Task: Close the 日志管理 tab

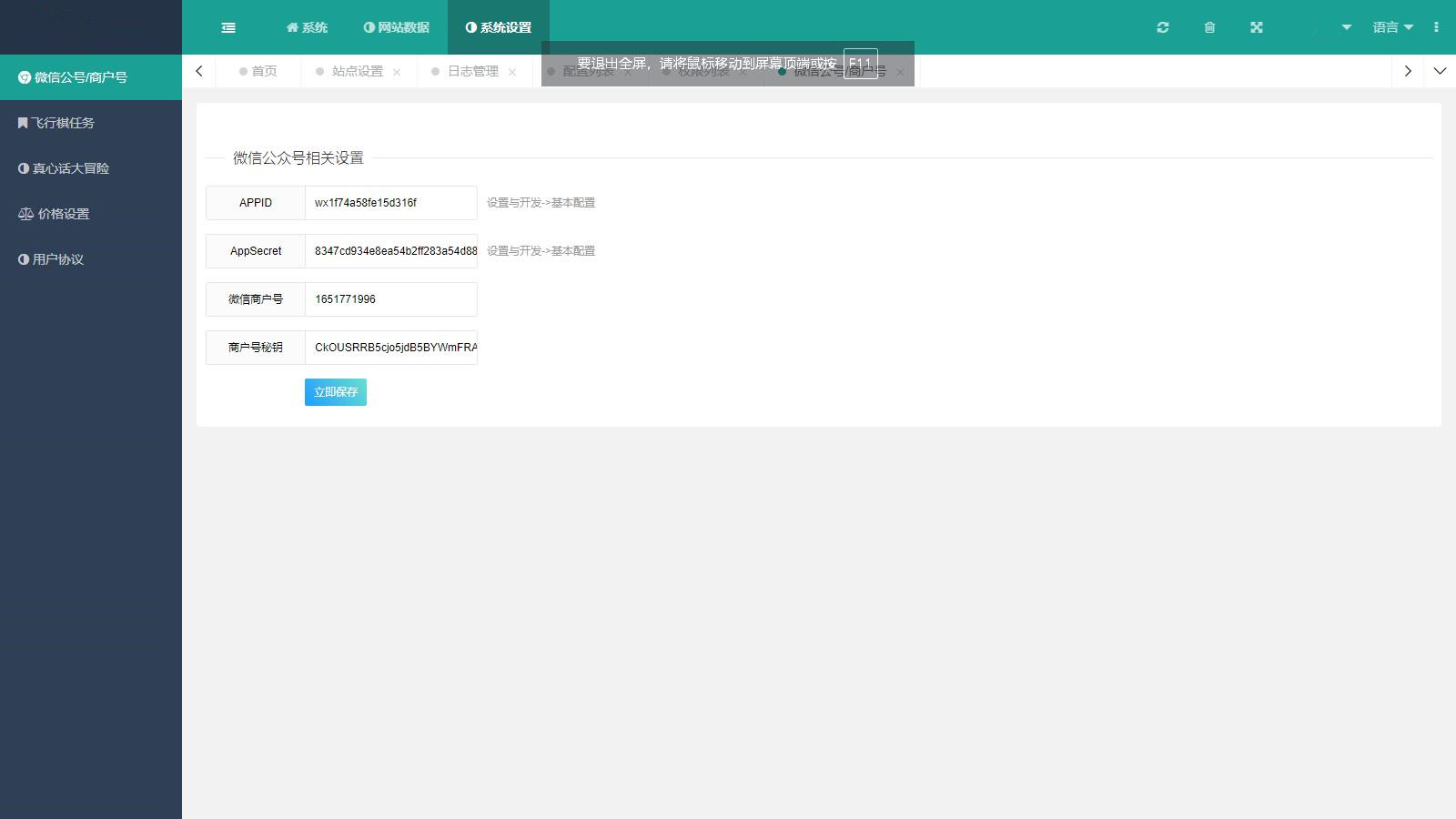Action: coord(512,72)
